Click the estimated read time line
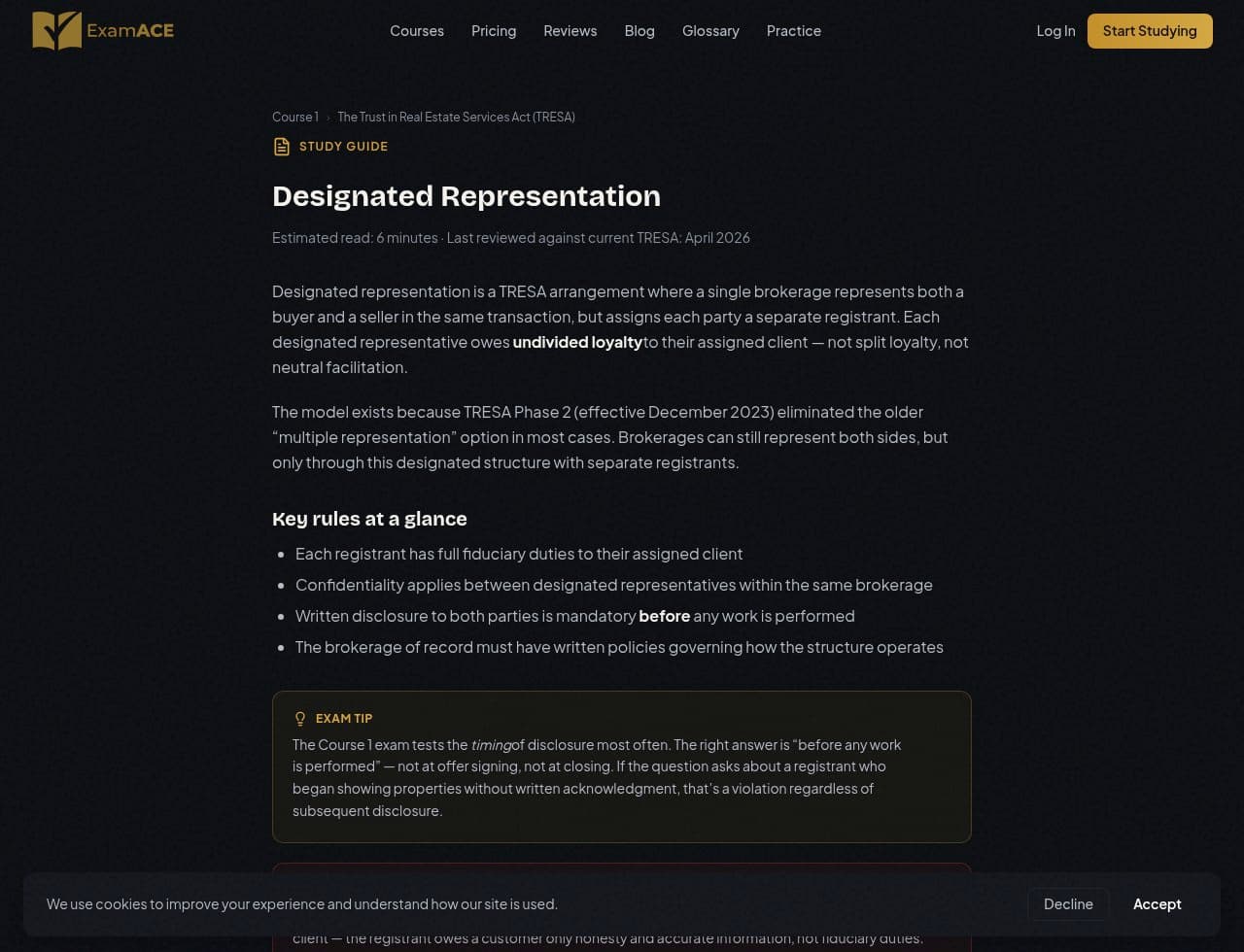 (x=511, y=238)
